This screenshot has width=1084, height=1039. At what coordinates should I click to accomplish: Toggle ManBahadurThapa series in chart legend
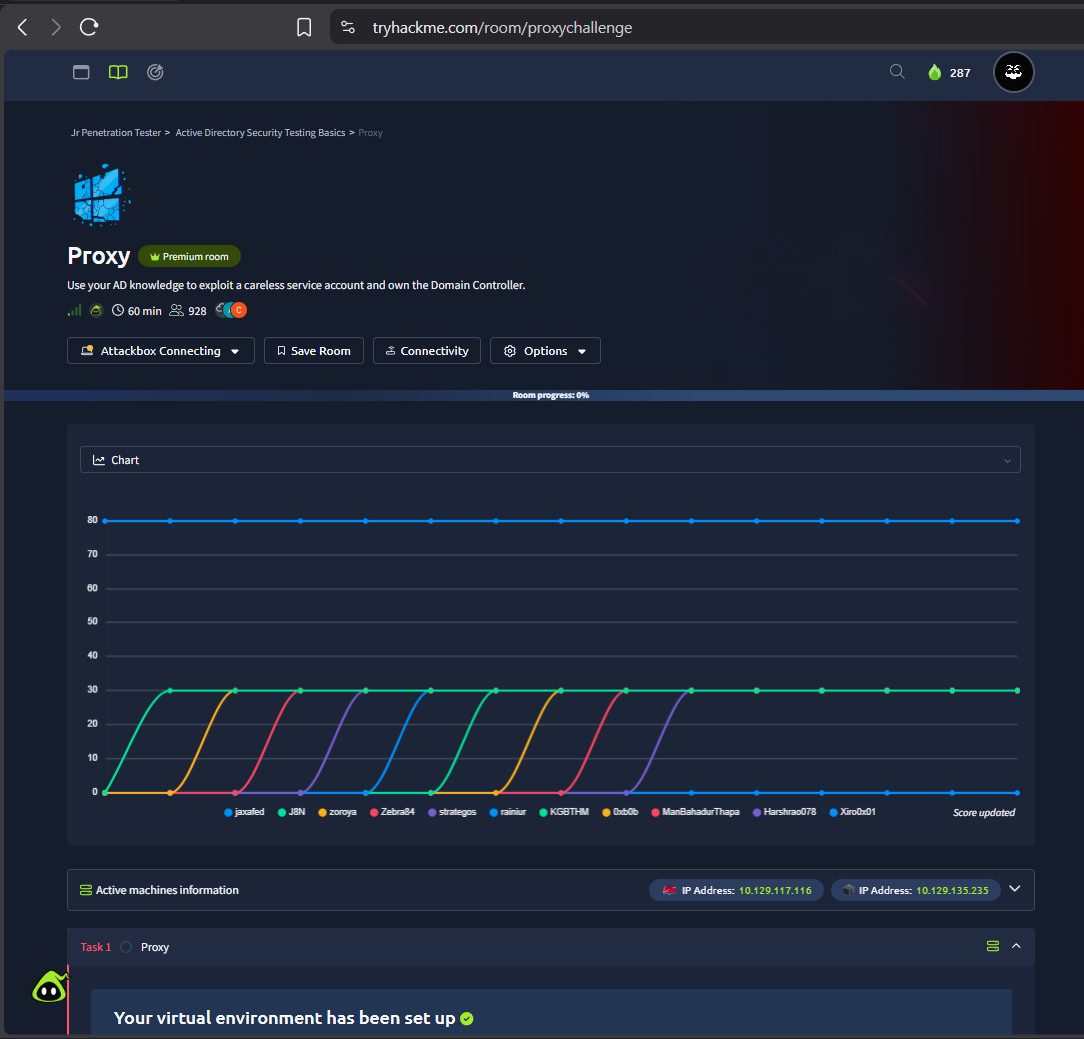tap(695, 812)
